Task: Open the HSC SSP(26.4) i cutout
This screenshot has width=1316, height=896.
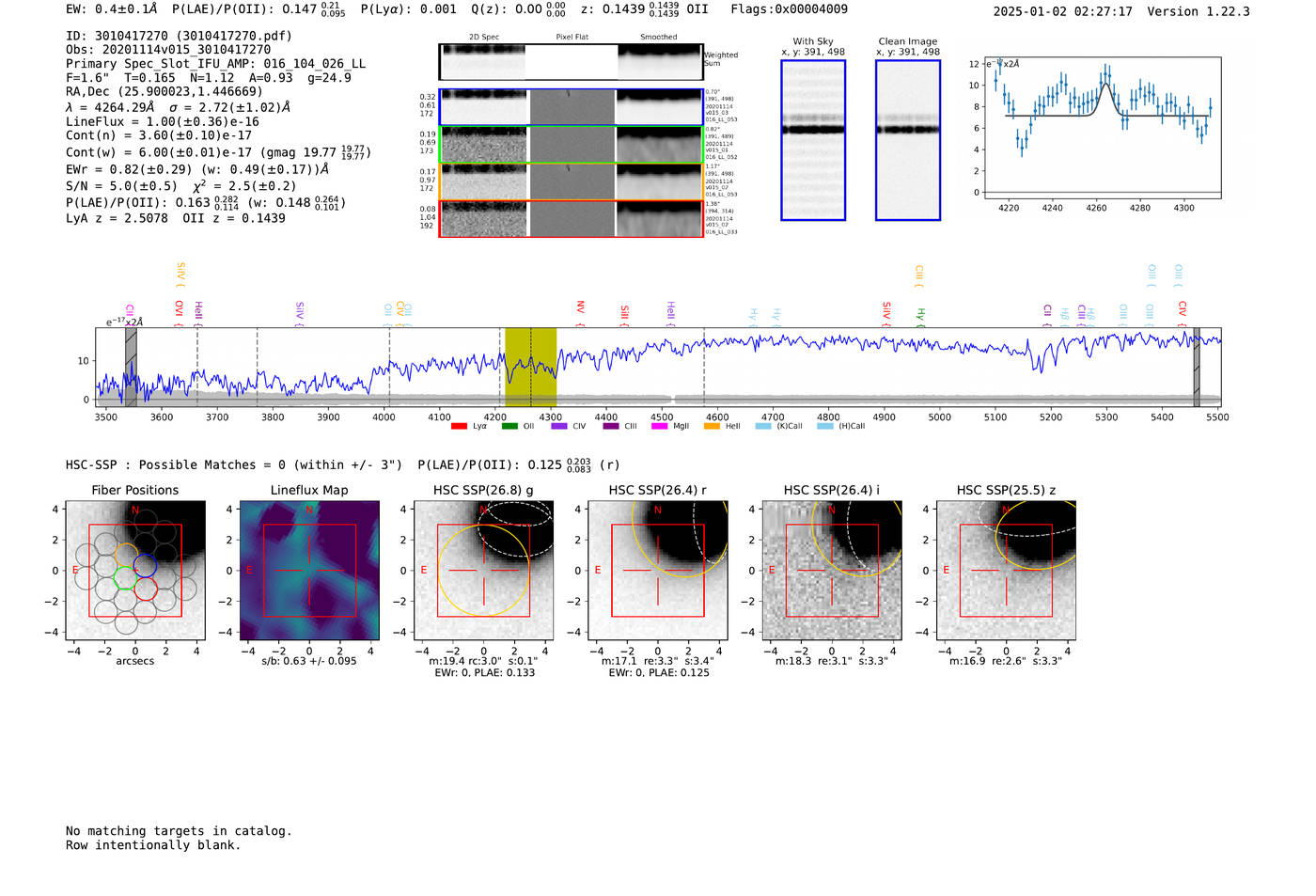Action: click(x=832, y=571)
